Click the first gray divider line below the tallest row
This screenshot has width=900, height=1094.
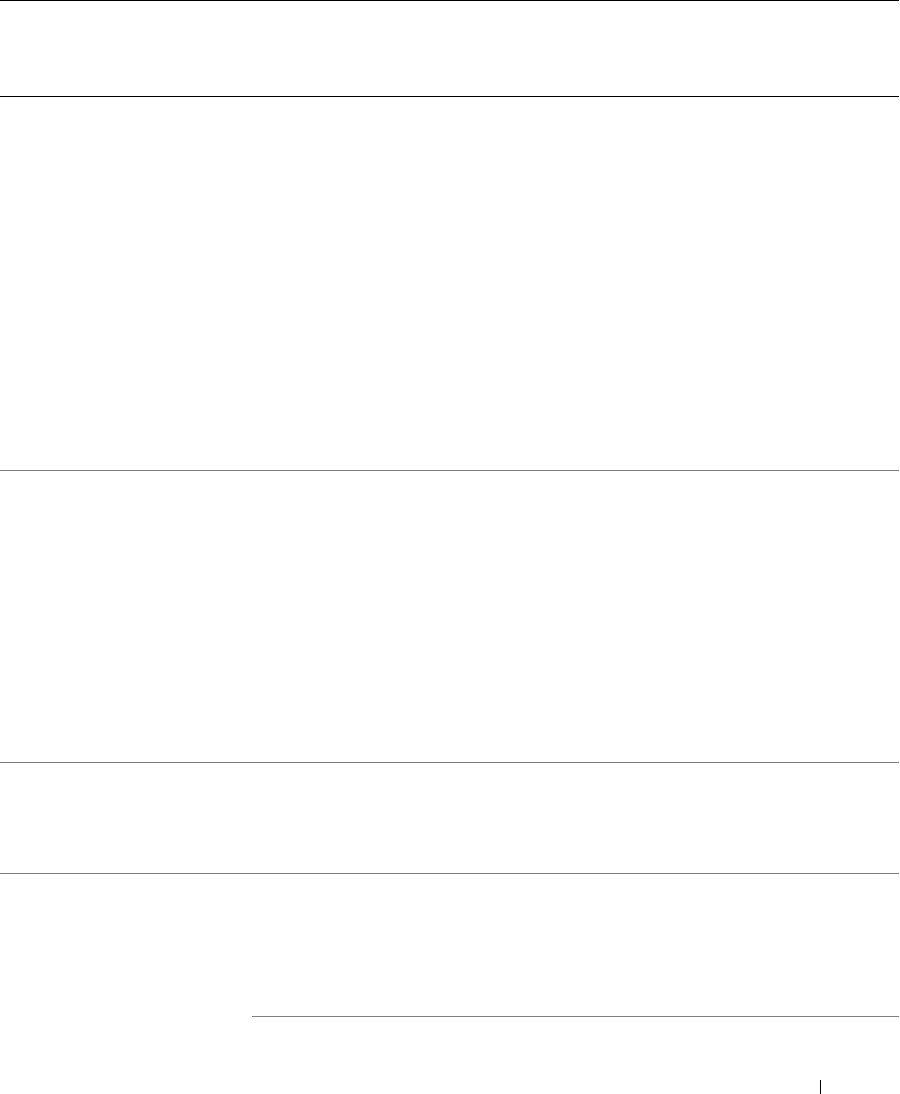450,470
